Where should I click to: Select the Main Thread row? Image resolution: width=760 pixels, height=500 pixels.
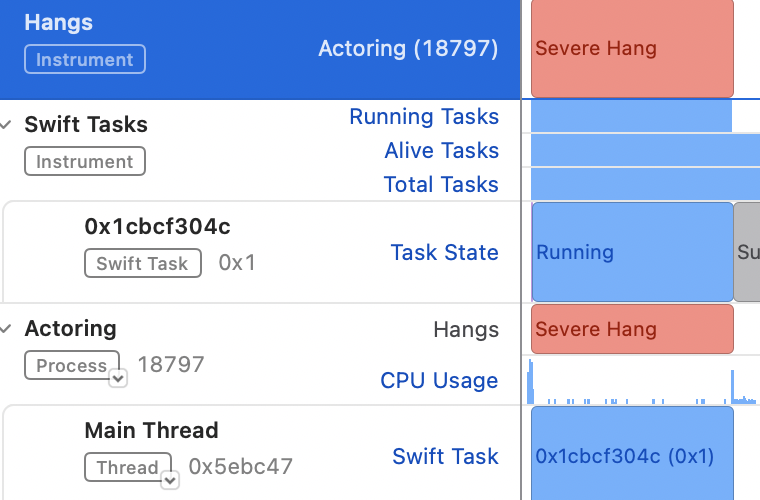pos(262,453)
